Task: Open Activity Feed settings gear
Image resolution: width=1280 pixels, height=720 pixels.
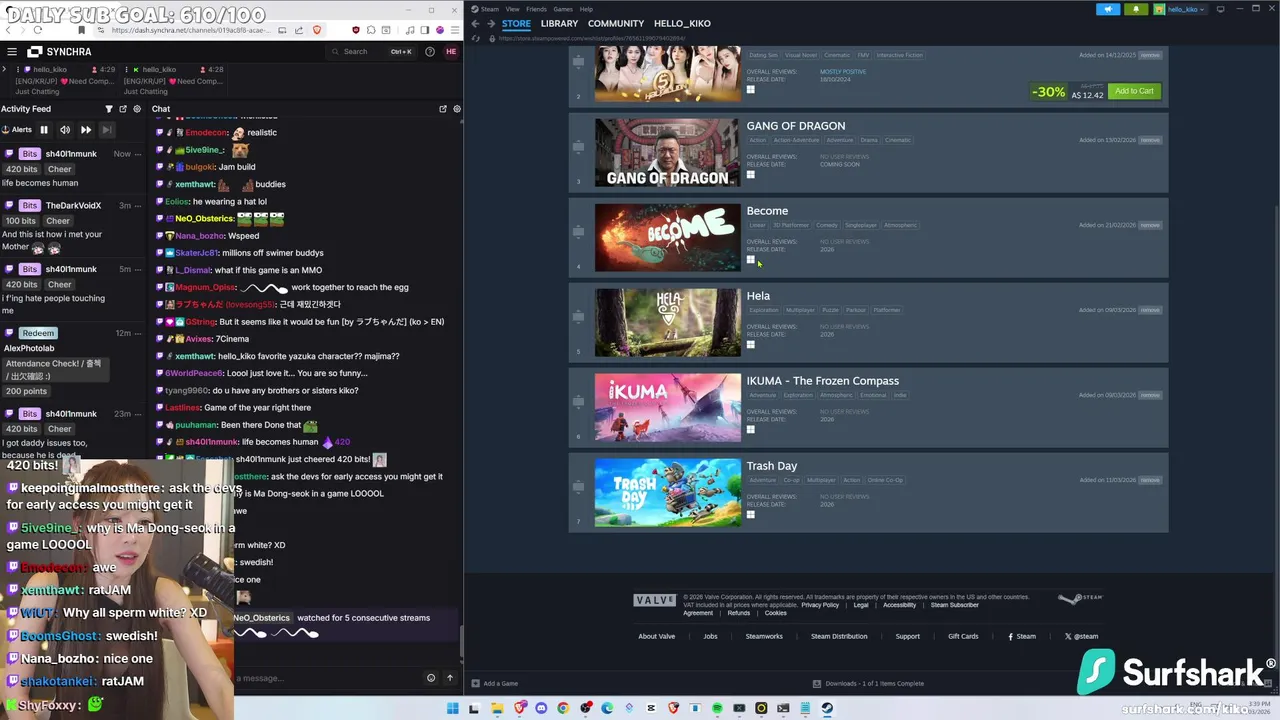Action: point(137,109)
